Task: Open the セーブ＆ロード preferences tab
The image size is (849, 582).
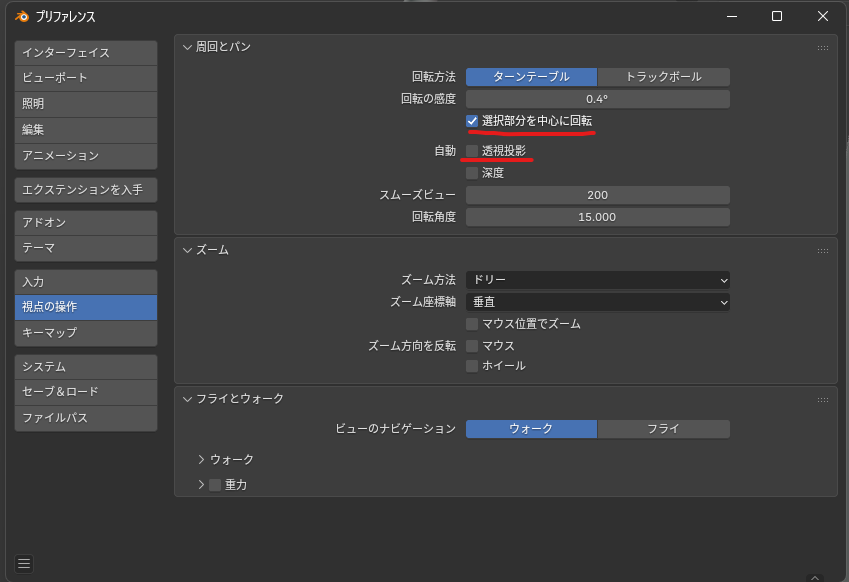Action: click(86, 392)
